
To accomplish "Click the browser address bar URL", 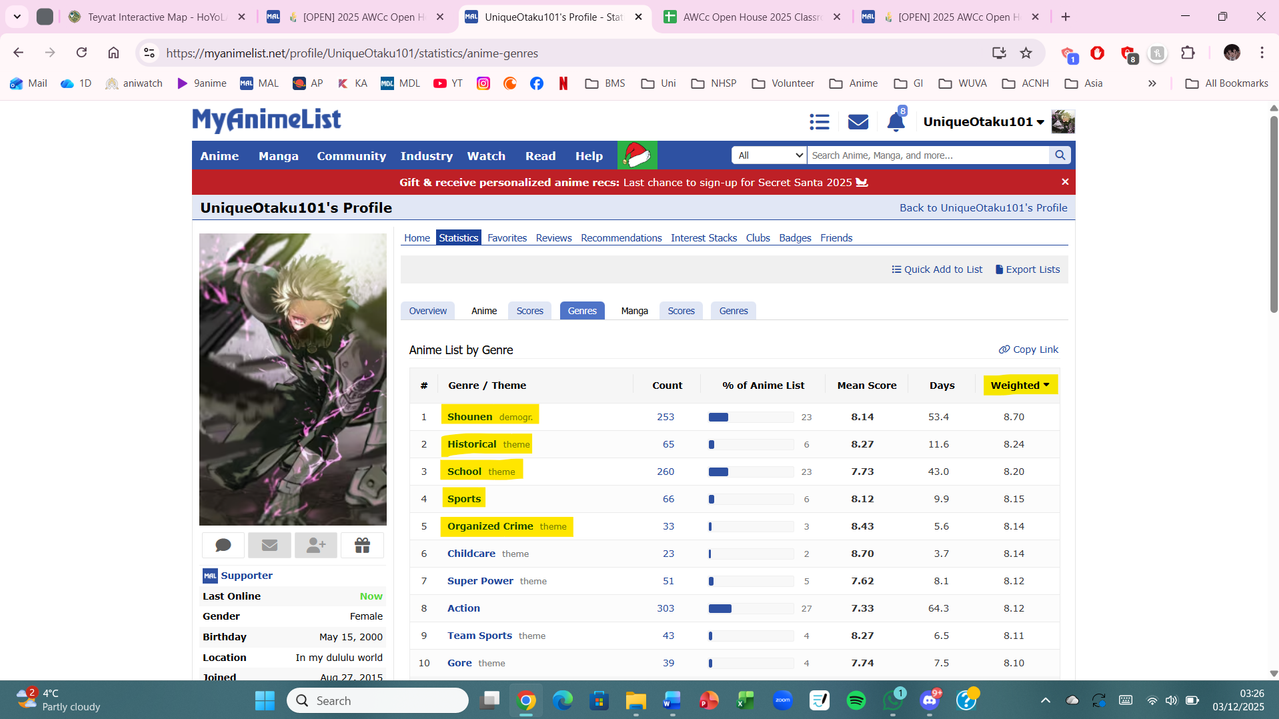I will (x=351, y=53).
